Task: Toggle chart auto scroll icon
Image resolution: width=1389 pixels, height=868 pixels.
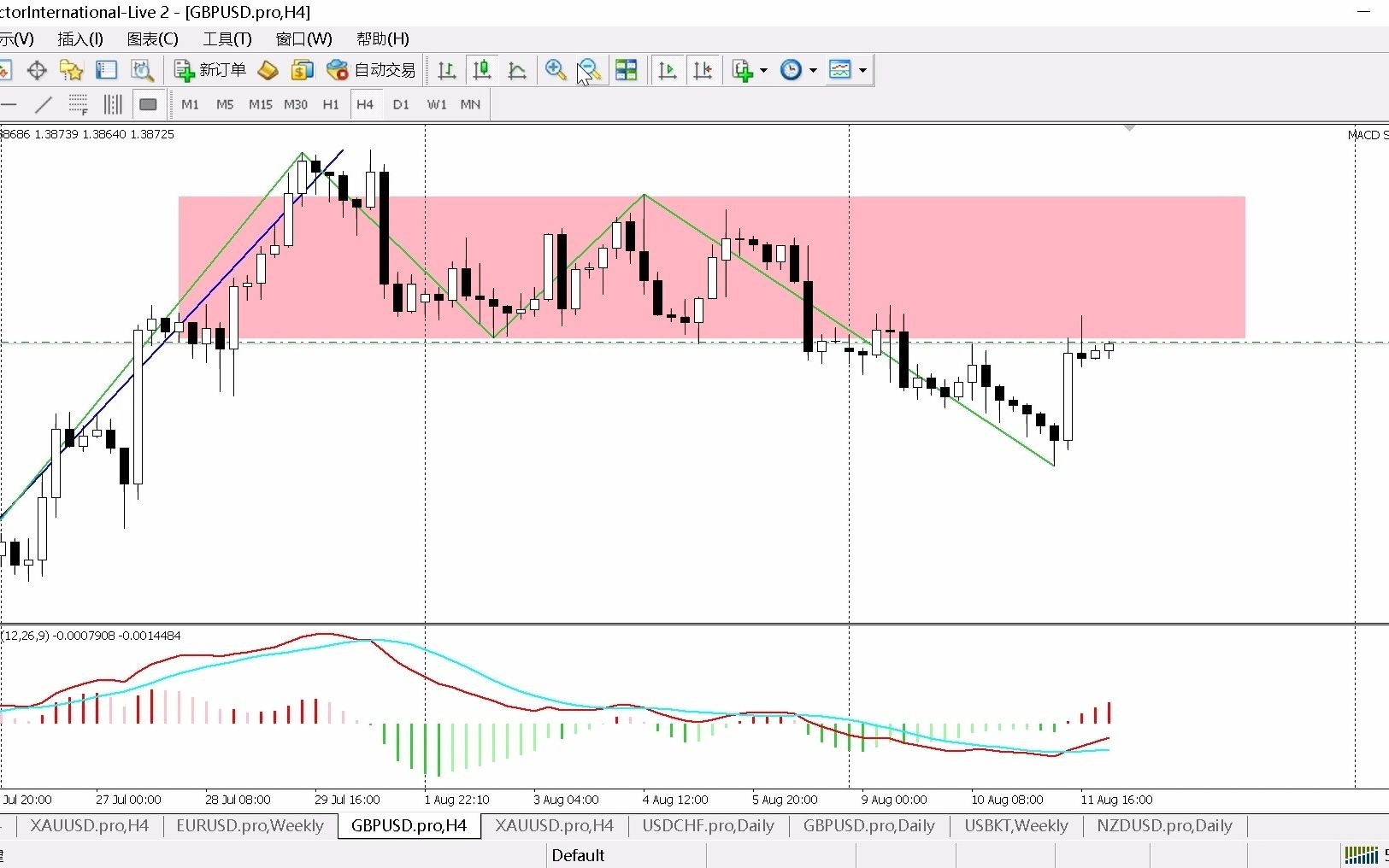Action: tap(668, 70)
